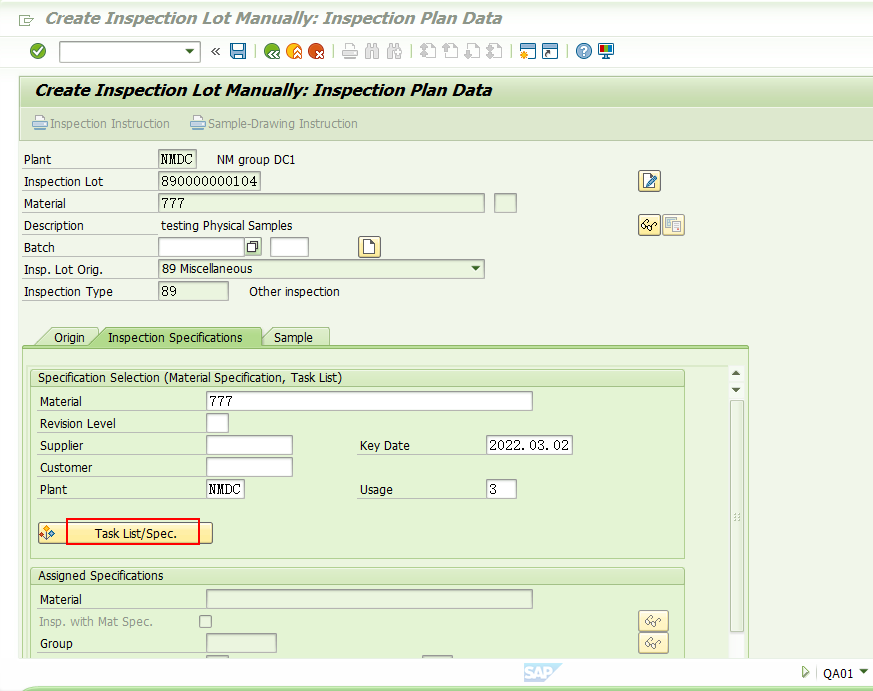Viewport: 873px width, 691px height.
Task: Click the scroll up arrow of tab area
Action: (x=736, y=373)
